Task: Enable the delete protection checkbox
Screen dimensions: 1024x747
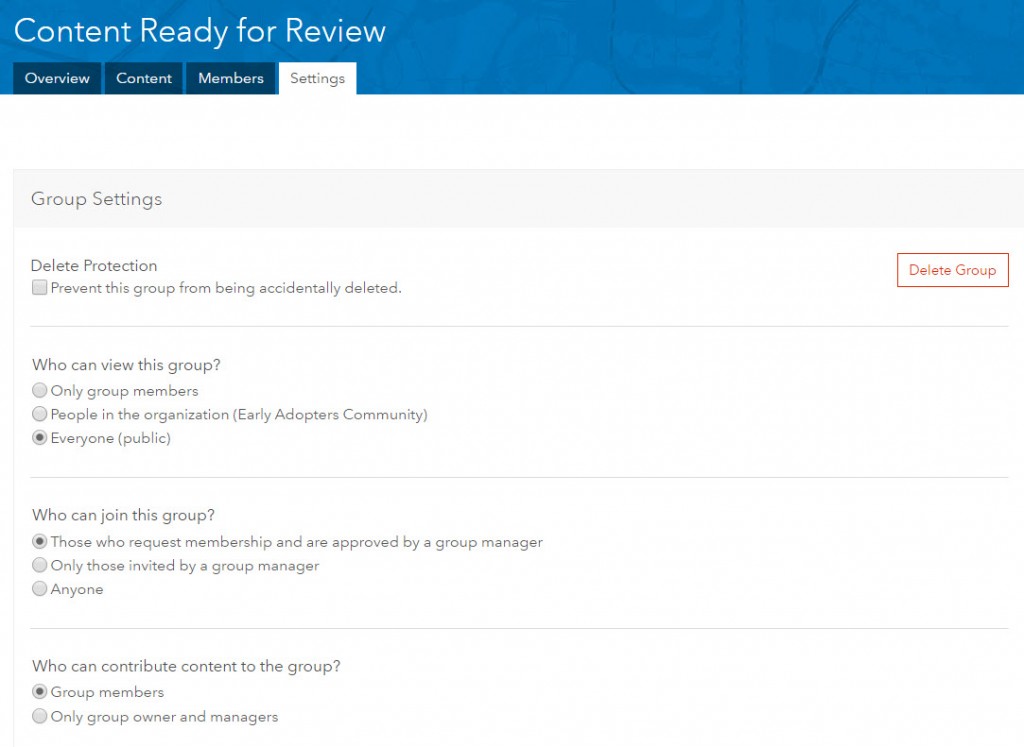Action: [39, 288]
